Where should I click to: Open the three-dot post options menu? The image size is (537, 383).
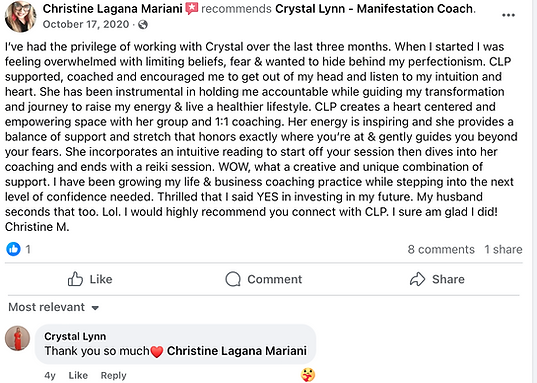click(x=508, y=15)
